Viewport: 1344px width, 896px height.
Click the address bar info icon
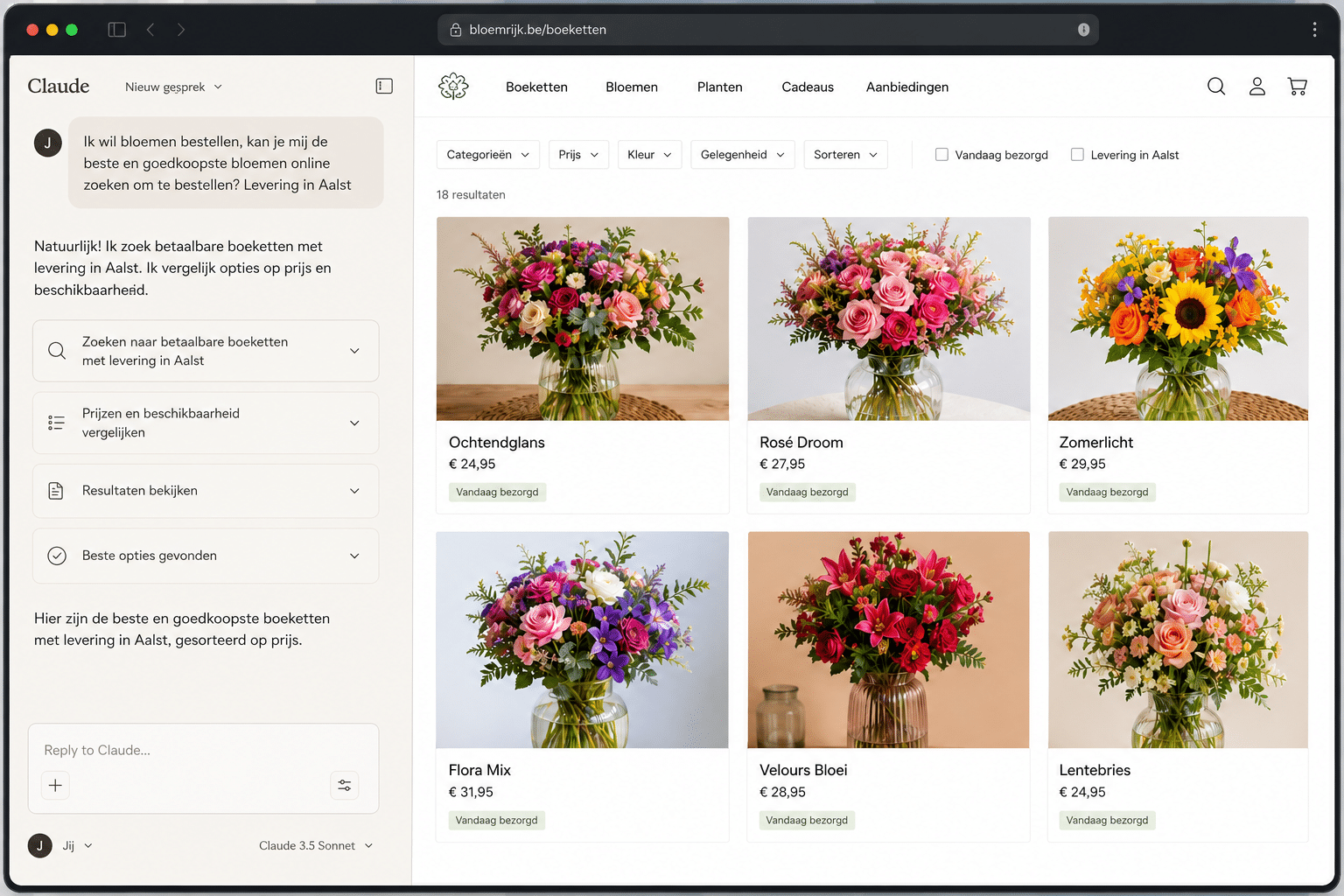pos(1083,30)
